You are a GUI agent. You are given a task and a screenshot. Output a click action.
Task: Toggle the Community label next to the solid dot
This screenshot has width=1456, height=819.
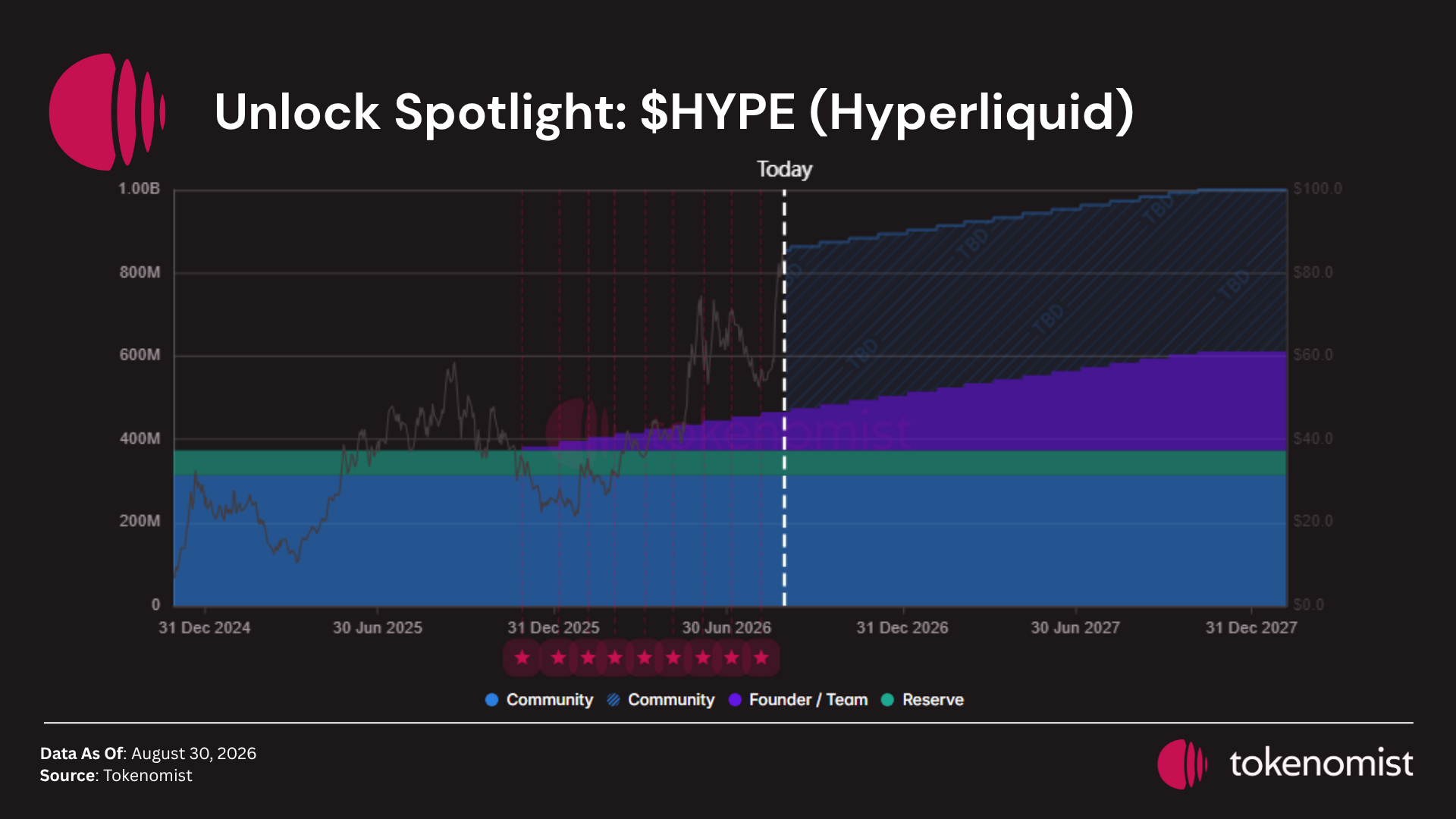550,700
